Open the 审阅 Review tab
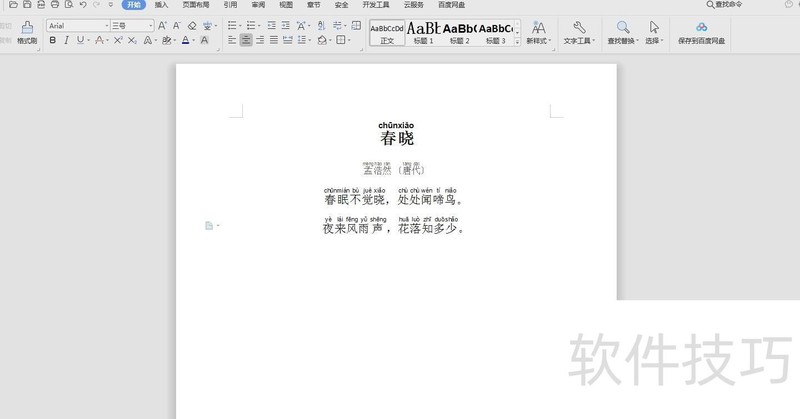This screenshot has width=800, height=419. pyautogui.click(x=258, y=5)
